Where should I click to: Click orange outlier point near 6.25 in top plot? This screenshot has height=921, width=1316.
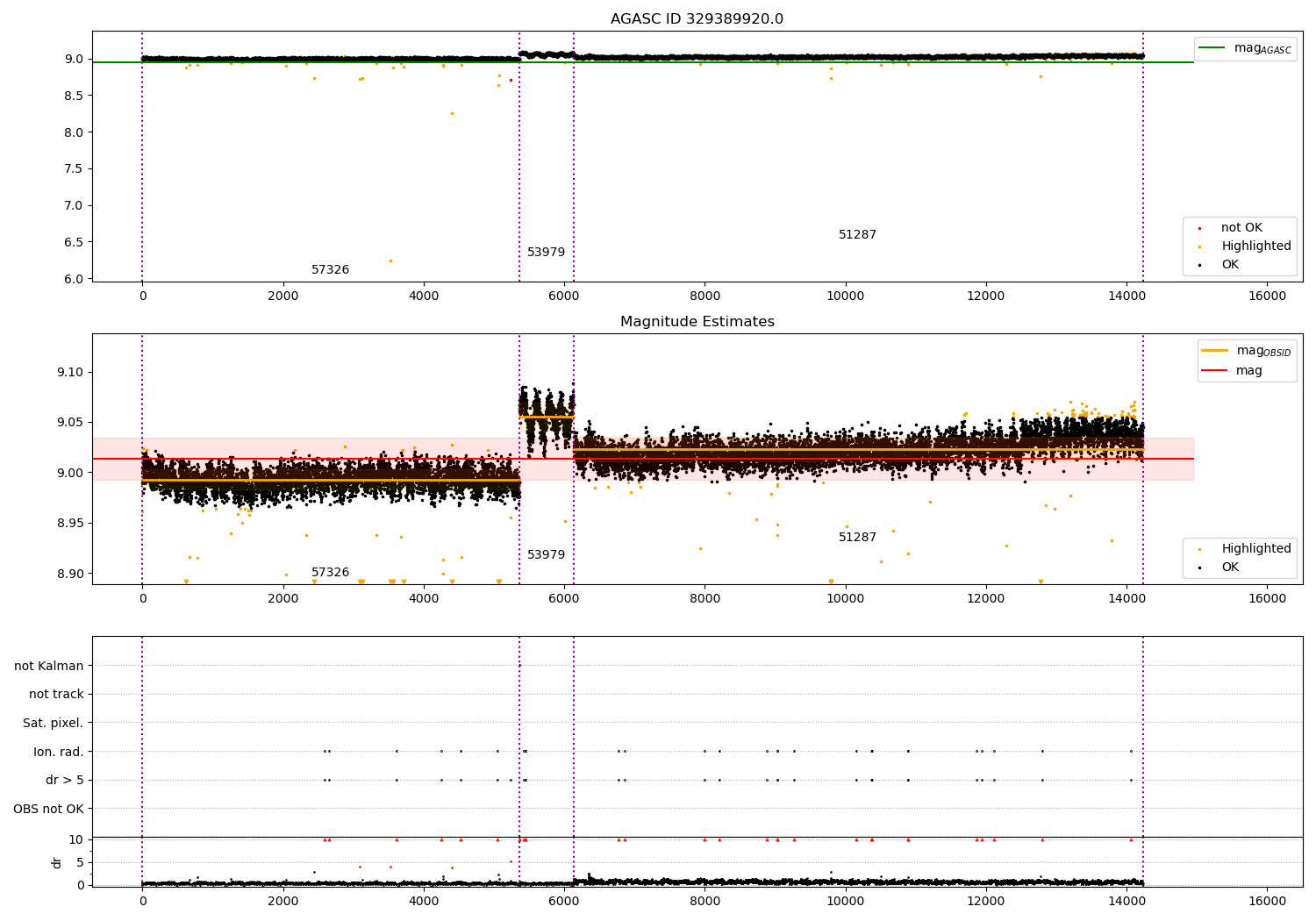390,261
